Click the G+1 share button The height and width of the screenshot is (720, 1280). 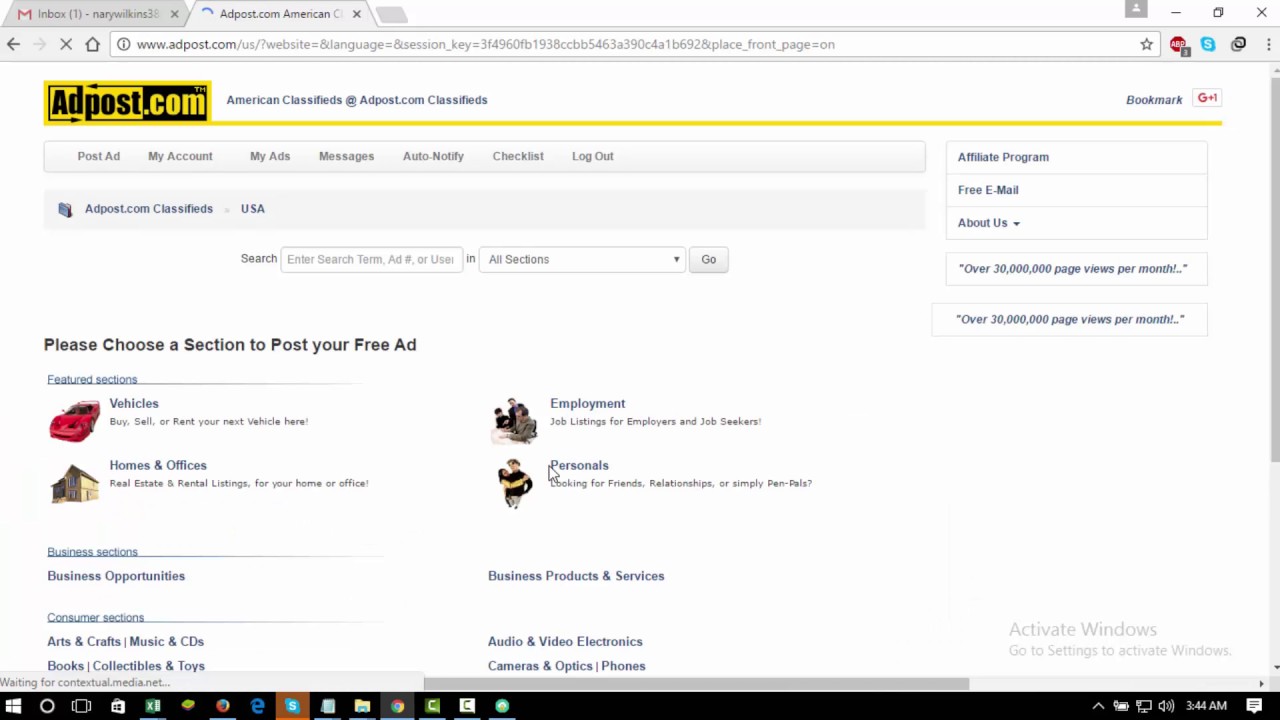click(x=1207, y=98)
